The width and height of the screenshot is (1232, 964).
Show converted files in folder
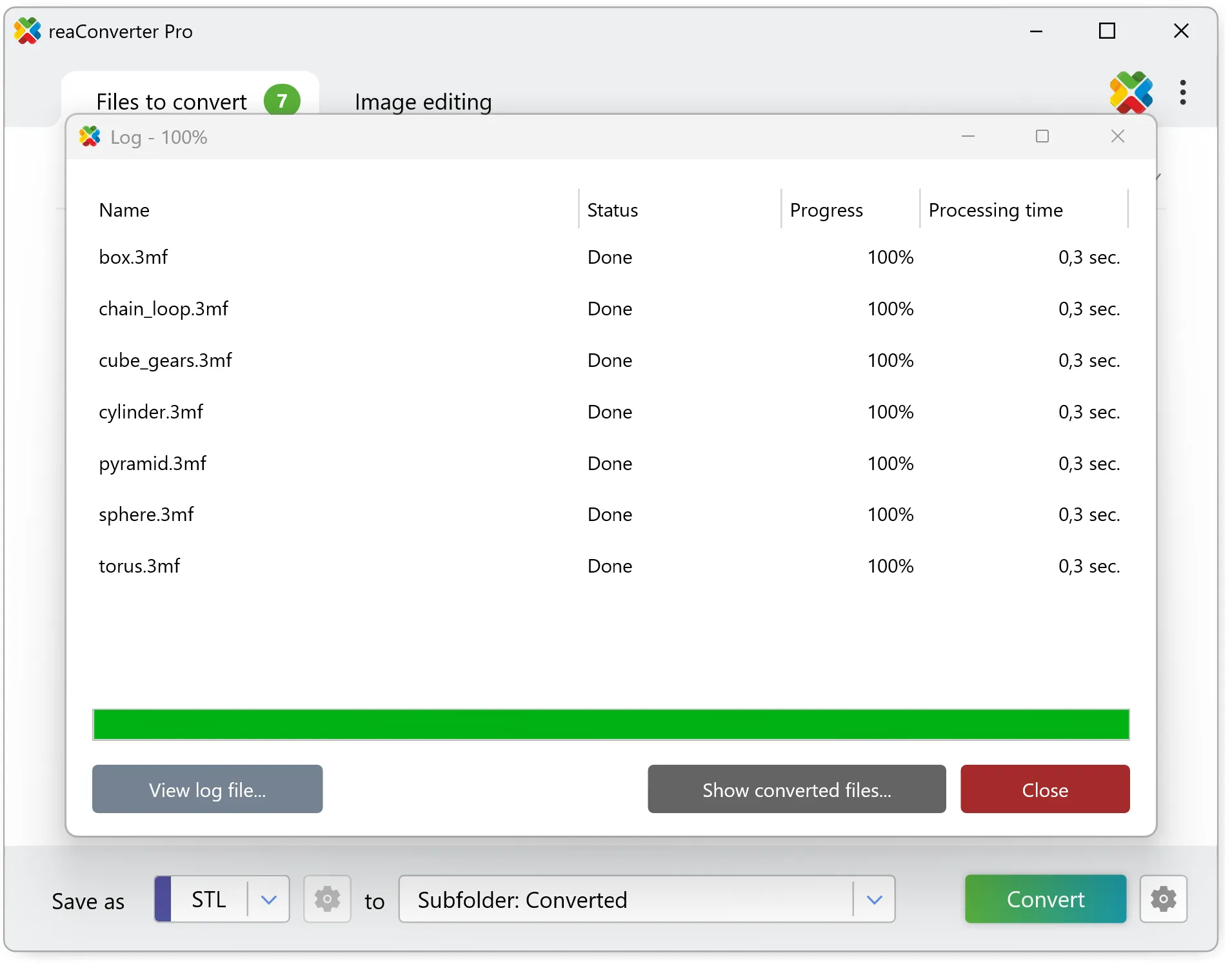pos(797,789)
